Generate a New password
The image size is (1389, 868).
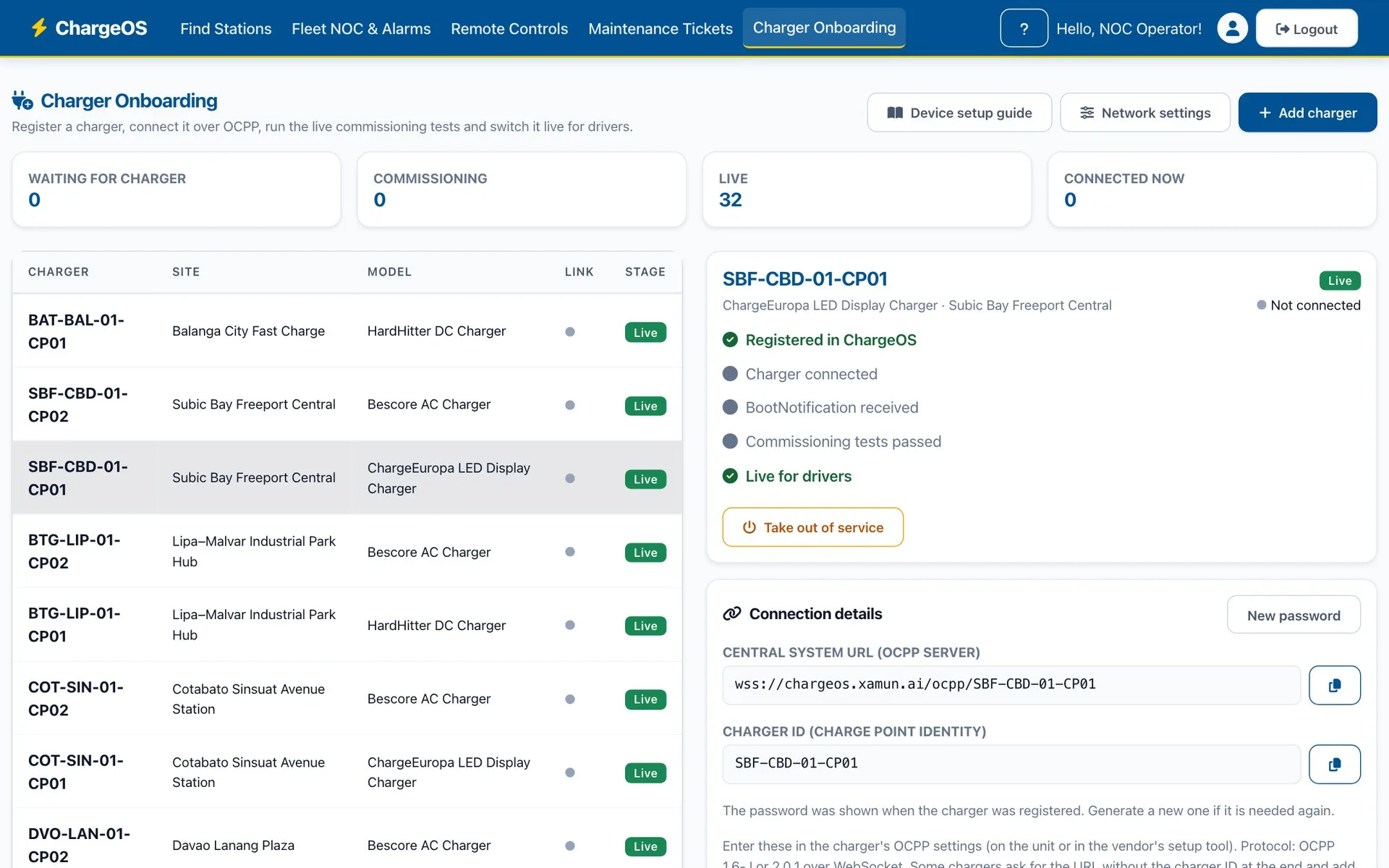[1294, 615]
